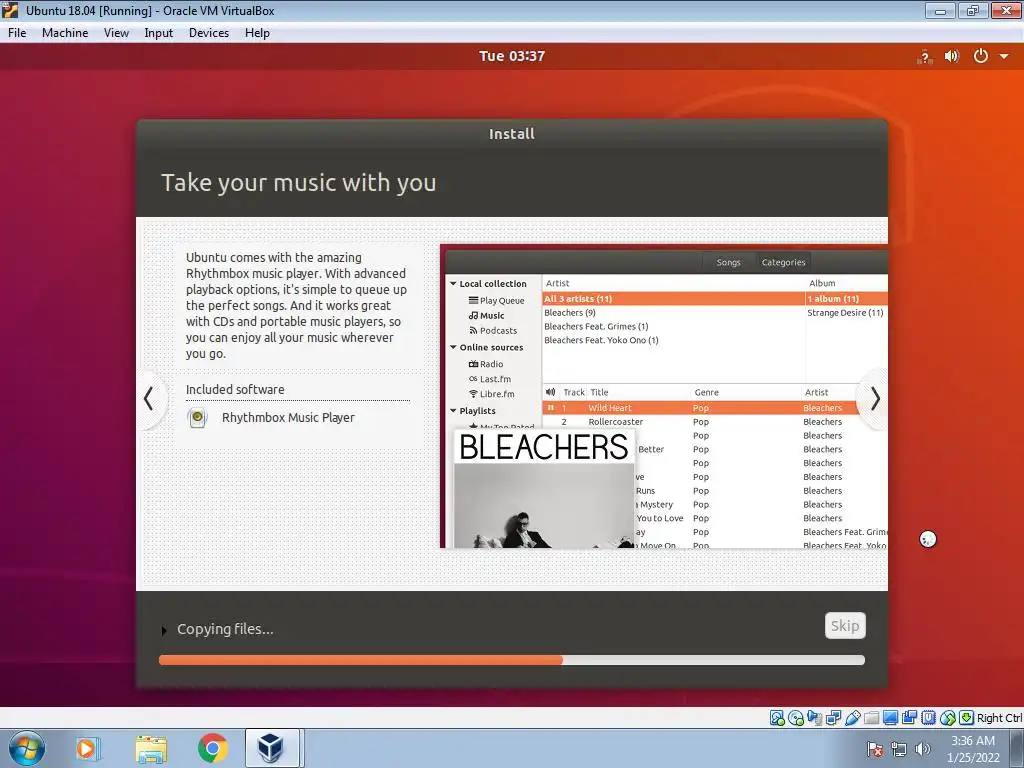Click the recording status icon

tap(909, 718)
